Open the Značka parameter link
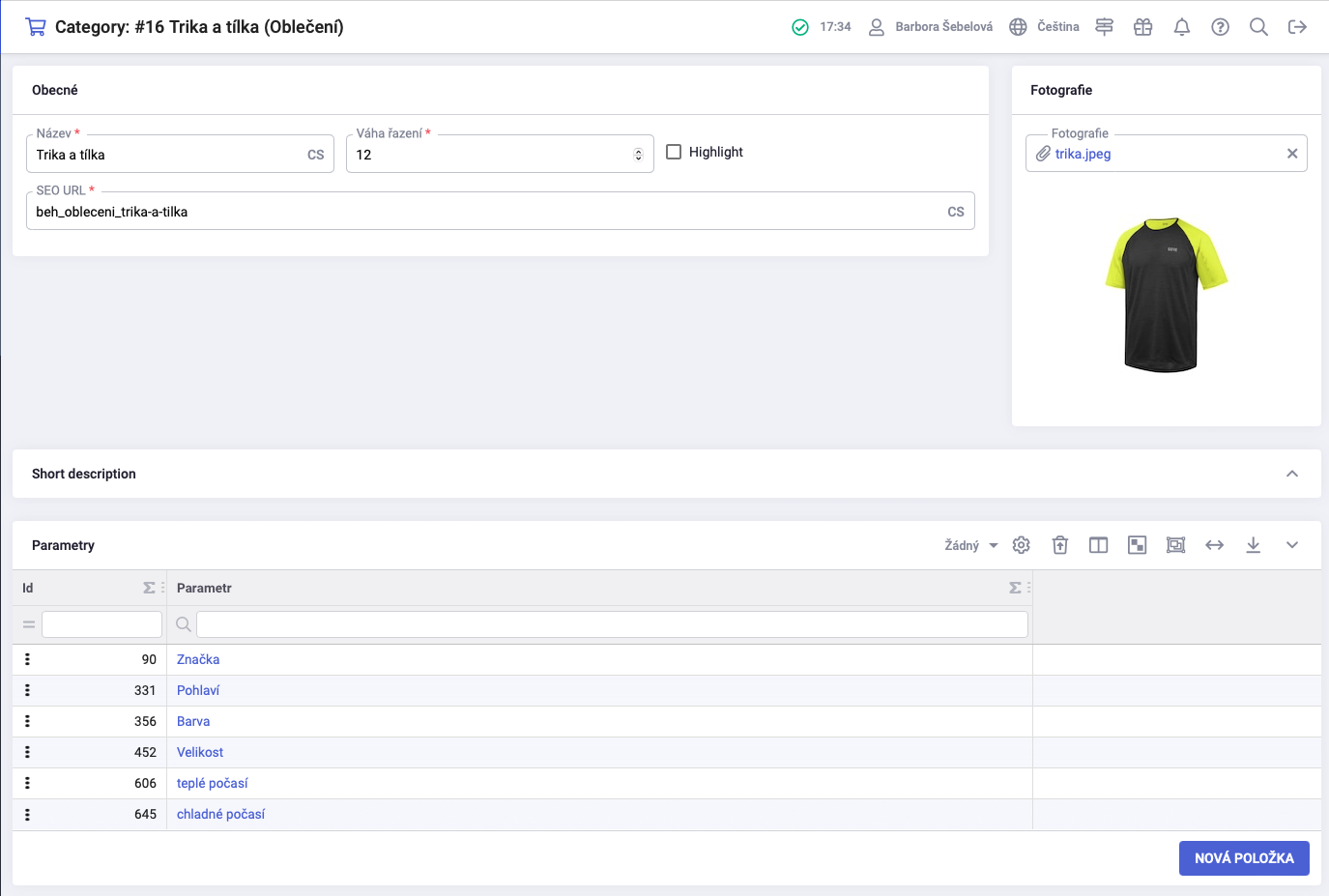 pyautogui.click(x=198, y=659)
